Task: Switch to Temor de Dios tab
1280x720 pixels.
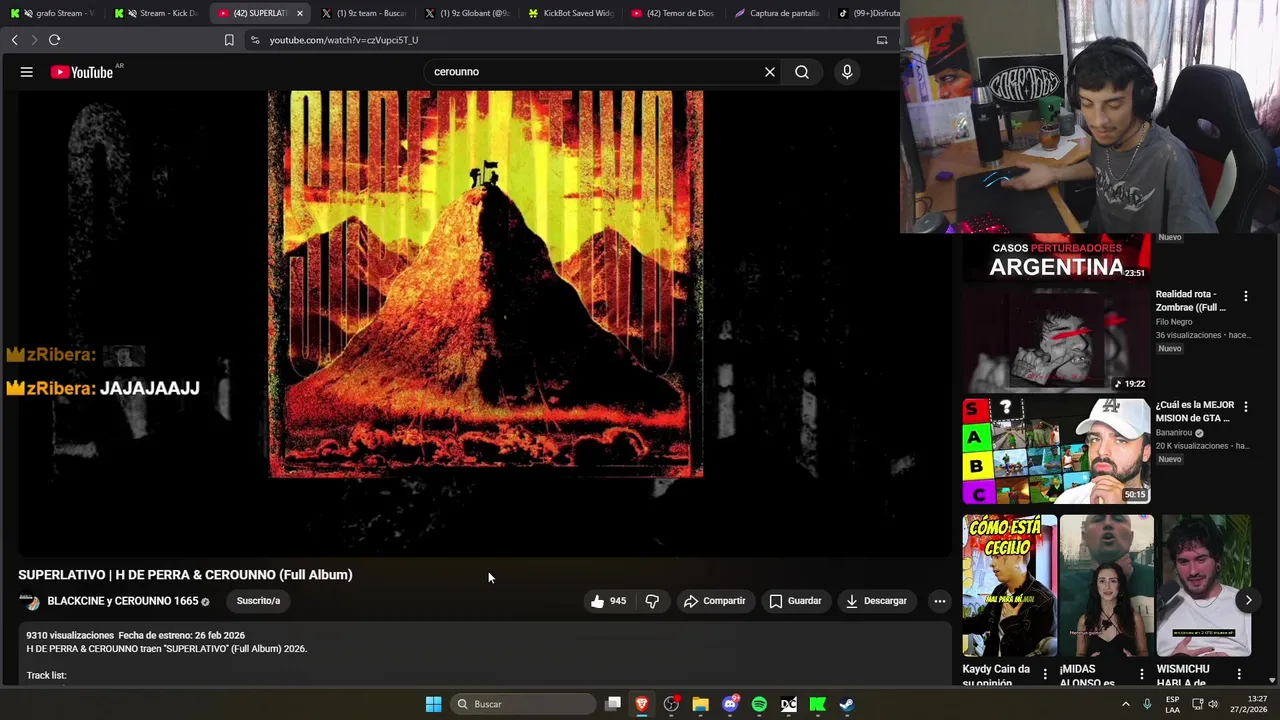Action: pos(675,13)
